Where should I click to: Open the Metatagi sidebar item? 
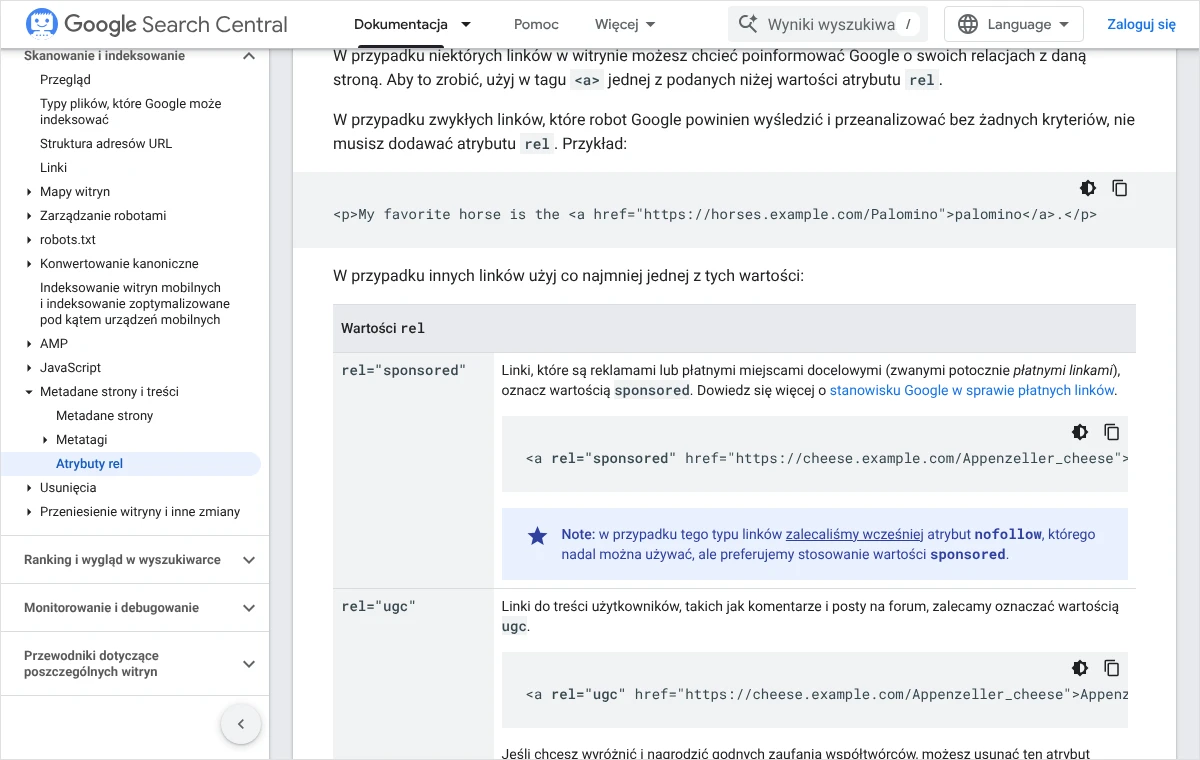click(82, 440)
